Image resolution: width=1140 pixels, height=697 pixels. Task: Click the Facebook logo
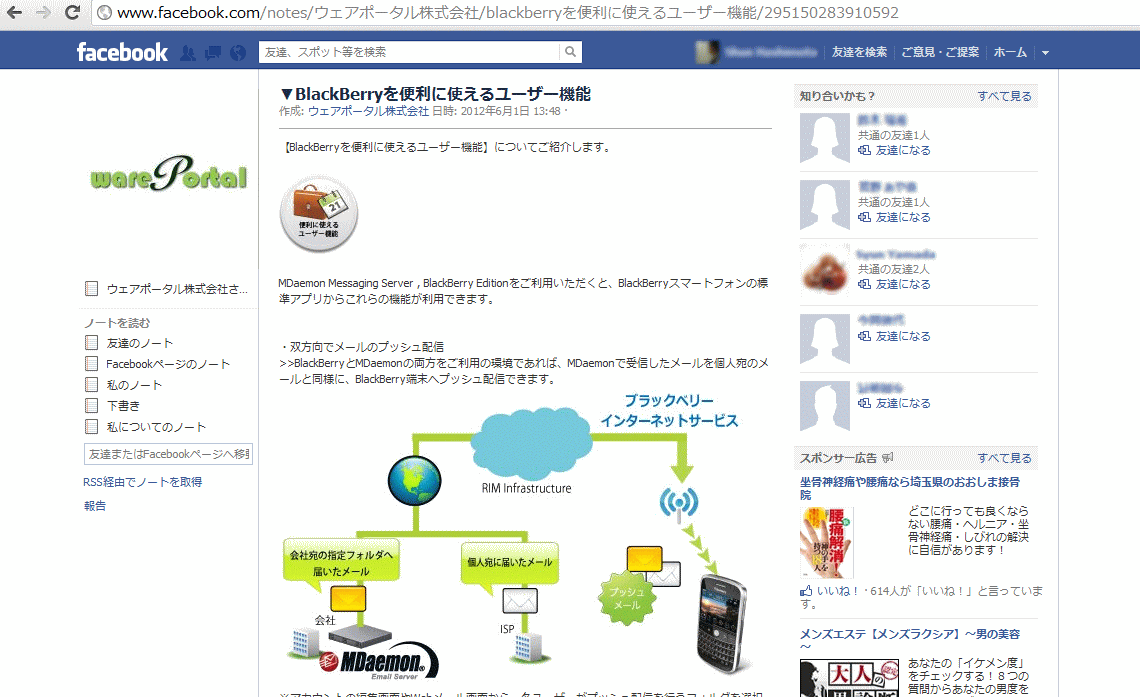(x=122, y=52)
